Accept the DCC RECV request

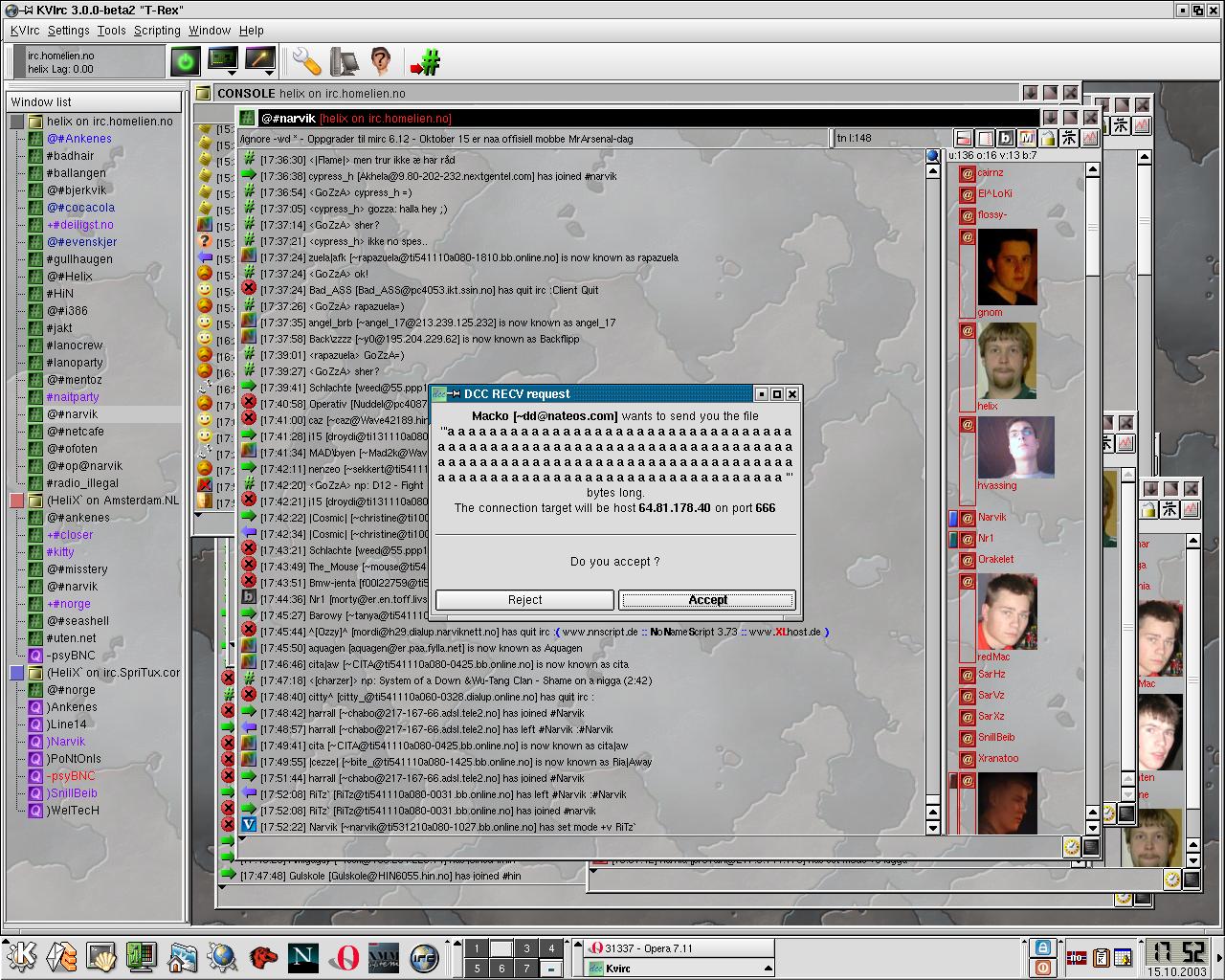click(707, 600)
